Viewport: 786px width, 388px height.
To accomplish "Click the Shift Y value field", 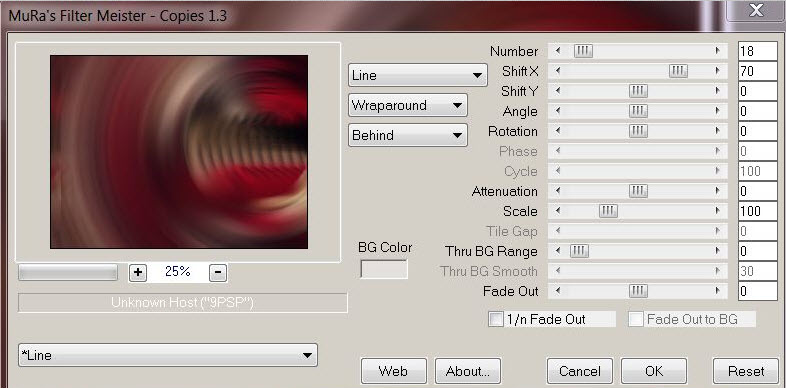I will (x=757, y=91).
